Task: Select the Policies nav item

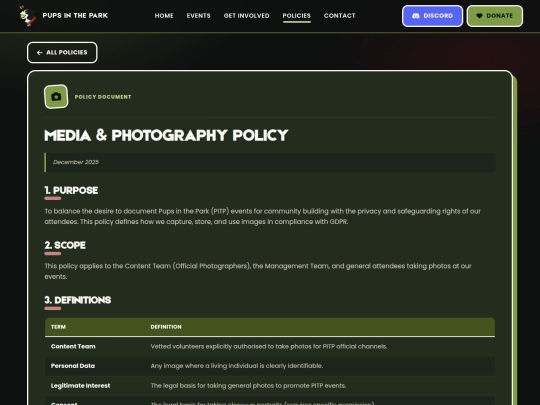Action: (x=297, y=16)
